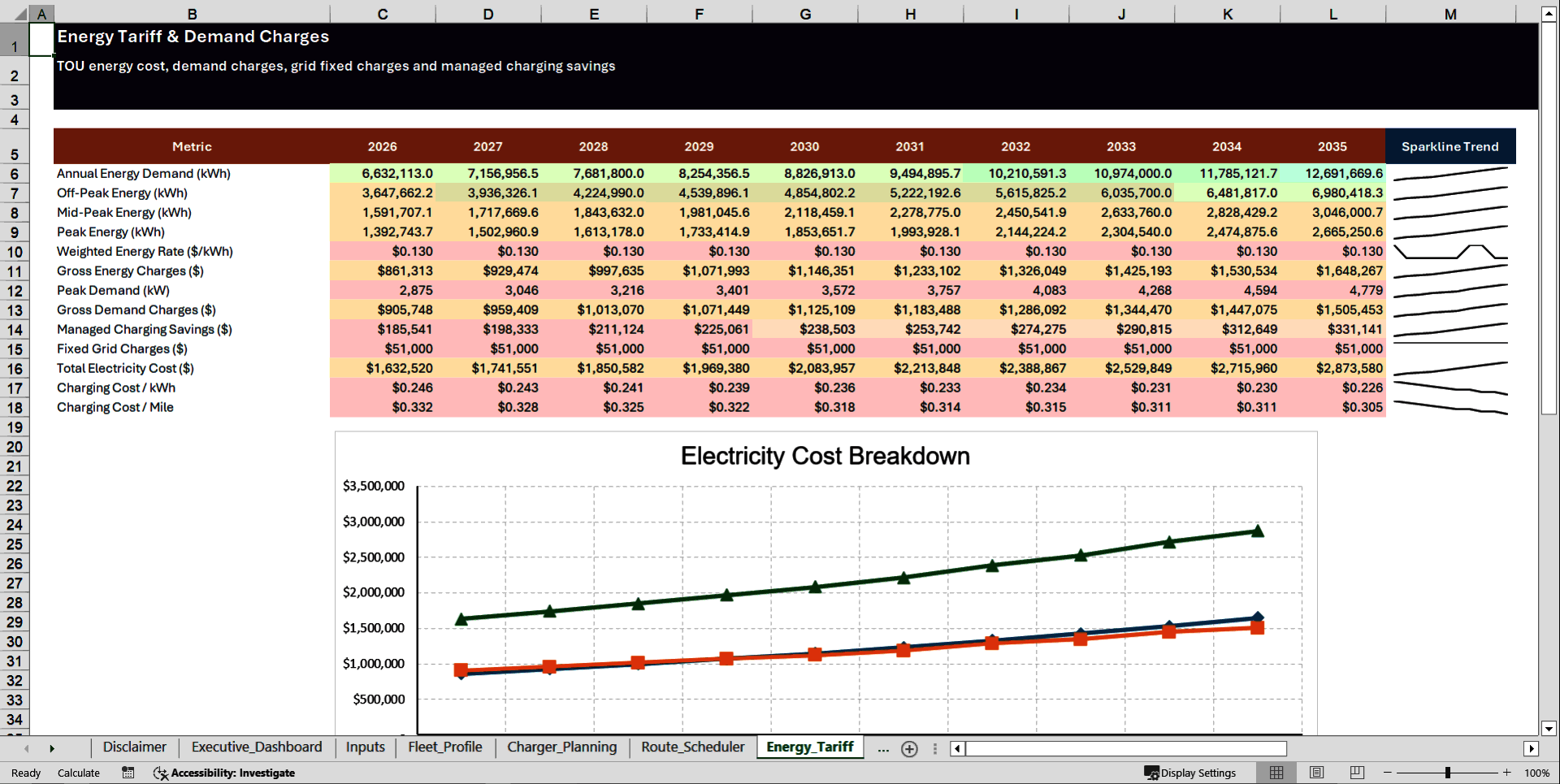This screenshot has height=784, width=1560.
Task: Click the vertical scrollbar thumb
Action: (x=1549, y=218)
